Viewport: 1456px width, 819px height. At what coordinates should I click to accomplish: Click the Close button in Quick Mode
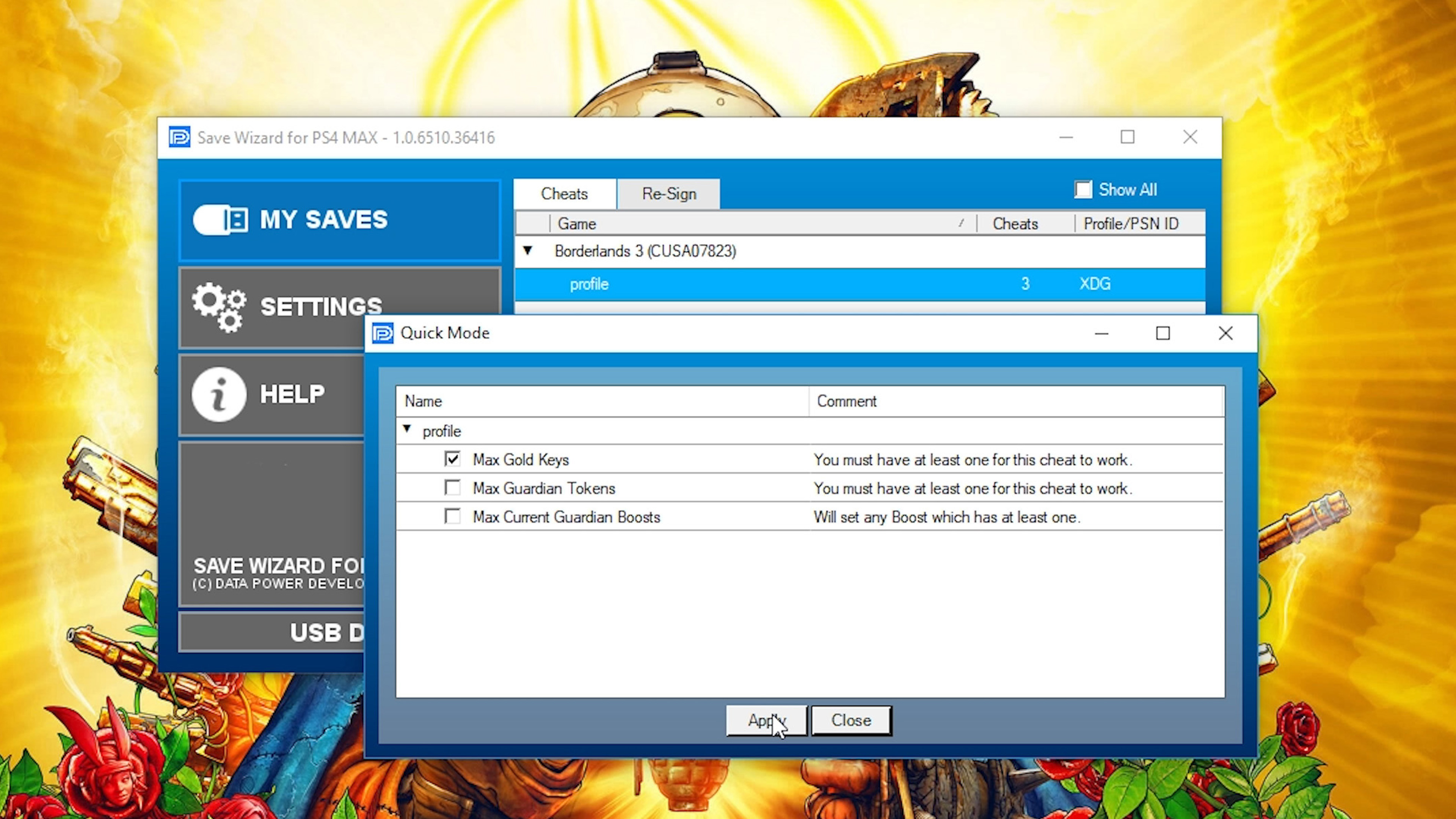pyautogui.click(x=851, y=721)
